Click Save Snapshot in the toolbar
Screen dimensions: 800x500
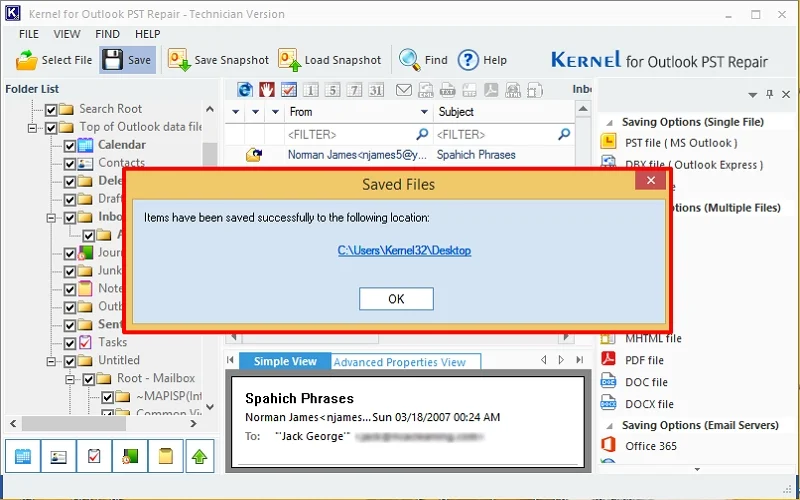coord(218,60)
